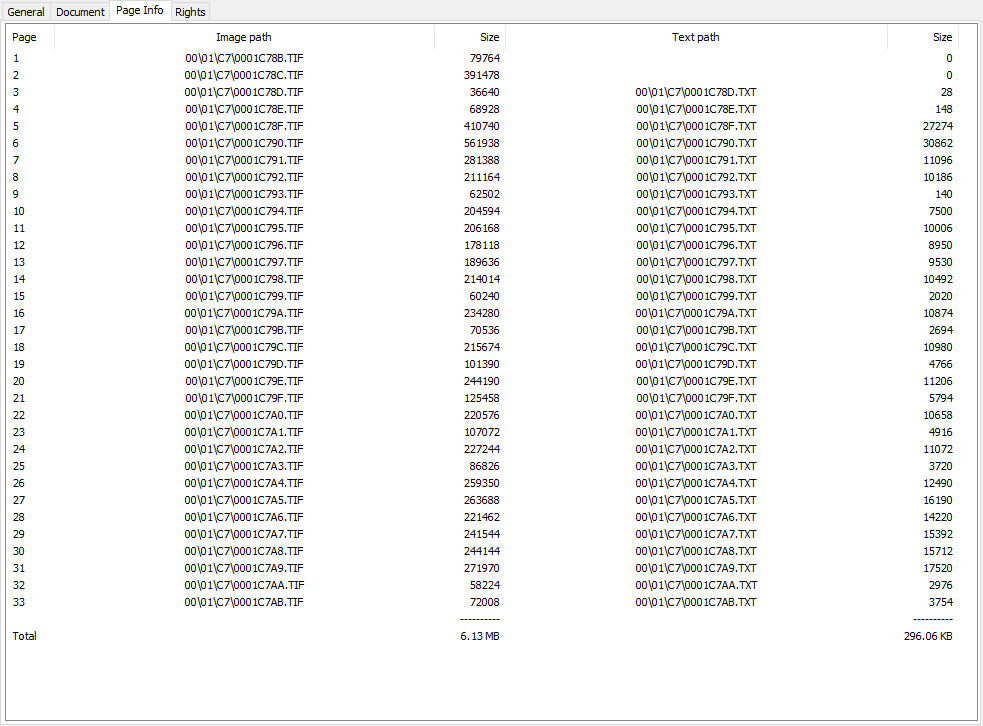
Task: Select image path 00\01\C7\0001C7A1.TIF
Action: pyautogui.click(x=244, y=432)
